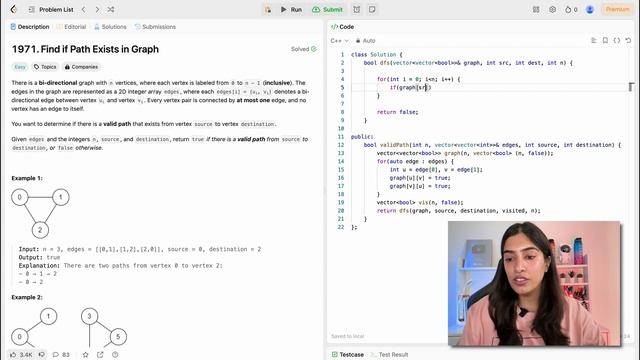Click the 'return false;' code line

[x=398, y=112]
